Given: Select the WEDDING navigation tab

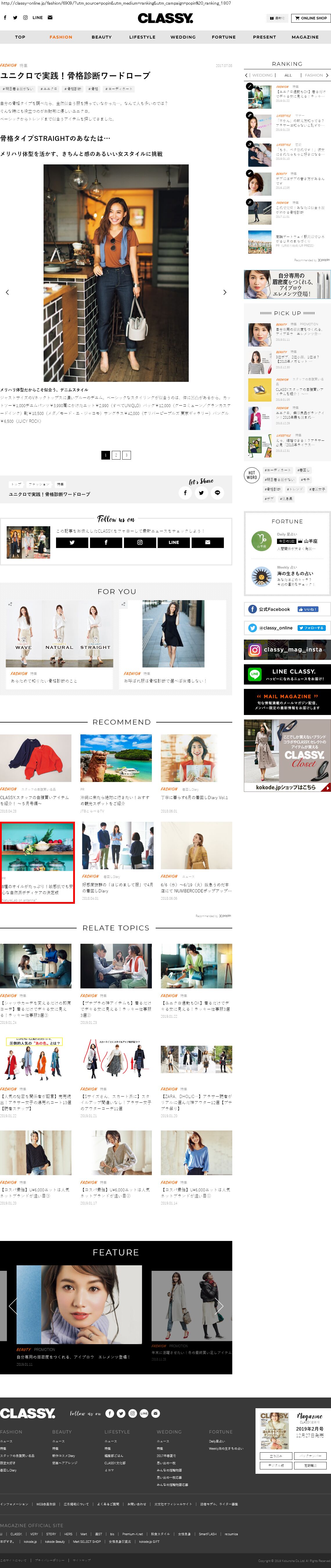Looking at the screenshot, I should pyautogui.click(x=183, y=37).
